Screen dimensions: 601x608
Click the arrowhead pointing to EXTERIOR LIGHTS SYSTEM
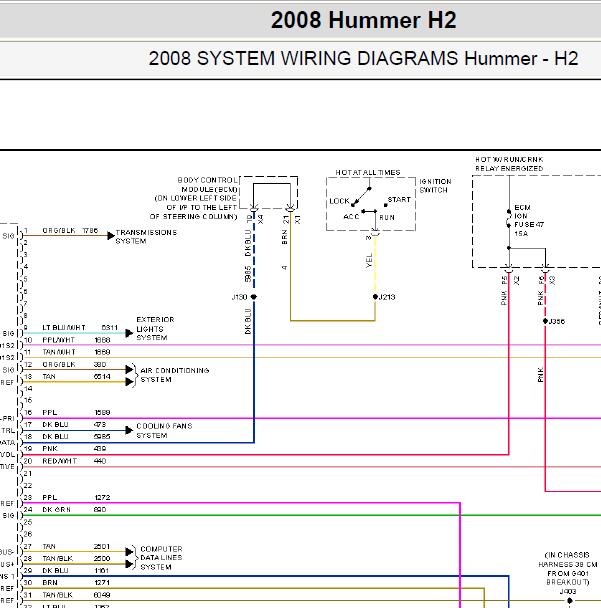130,333
